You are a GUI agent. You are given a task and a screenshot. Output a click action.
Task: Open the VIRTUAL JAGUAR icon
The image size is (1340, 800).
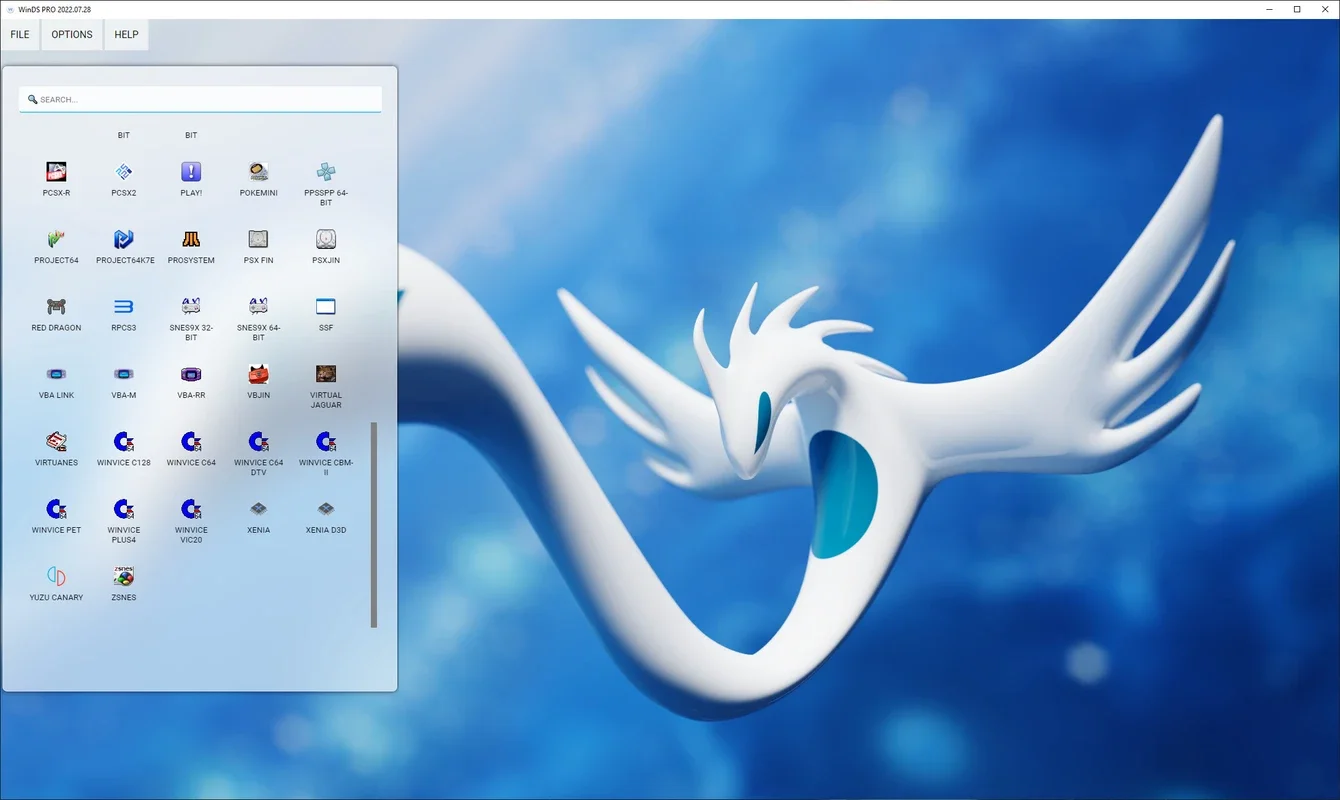coord(326,374)
